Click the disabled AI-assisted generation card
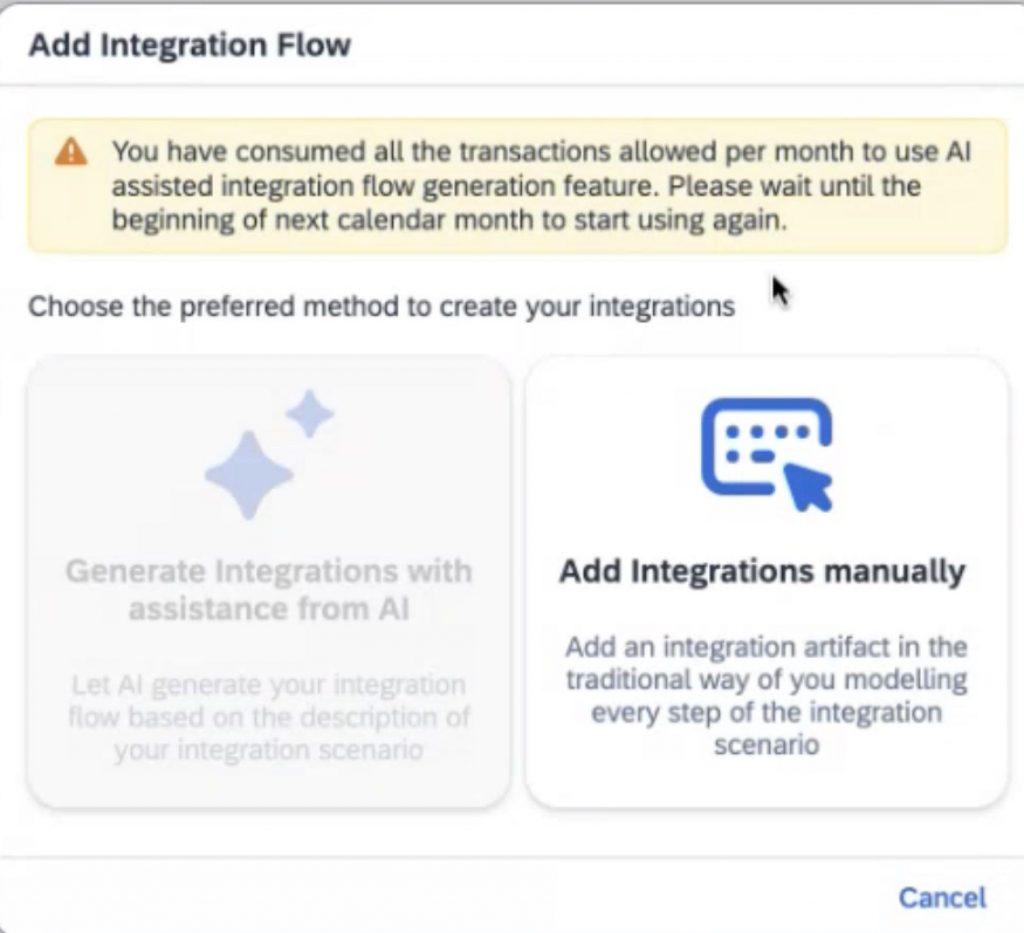 point(268,582)
